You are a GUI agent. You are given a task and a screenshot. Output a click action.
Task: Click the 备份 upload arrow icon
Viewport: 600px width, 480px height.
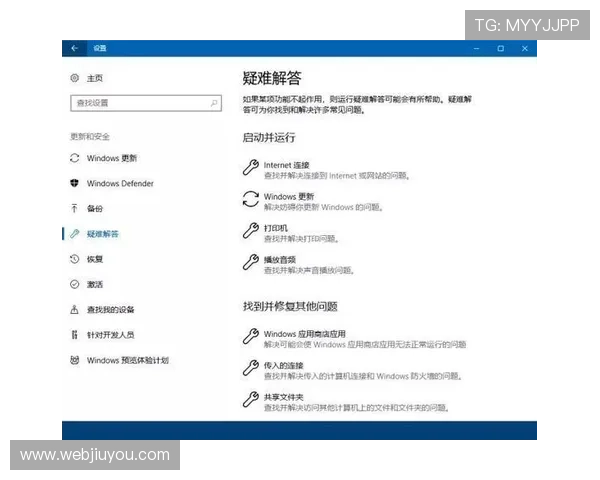[x=75, y=208]
